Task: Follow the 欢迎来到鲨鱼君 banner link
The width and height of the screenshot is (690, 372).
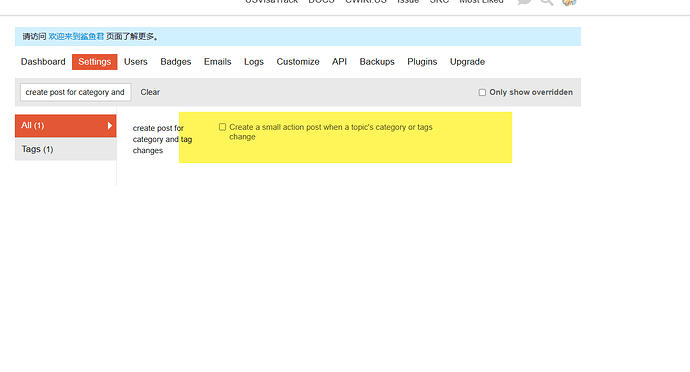Action: 76,37
